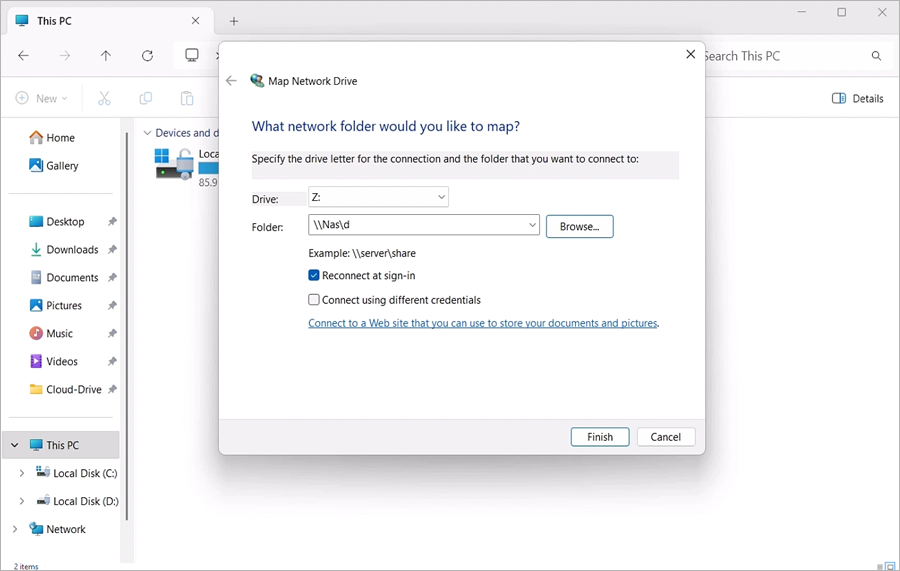Open the New item menu

(x=41, y=98)
